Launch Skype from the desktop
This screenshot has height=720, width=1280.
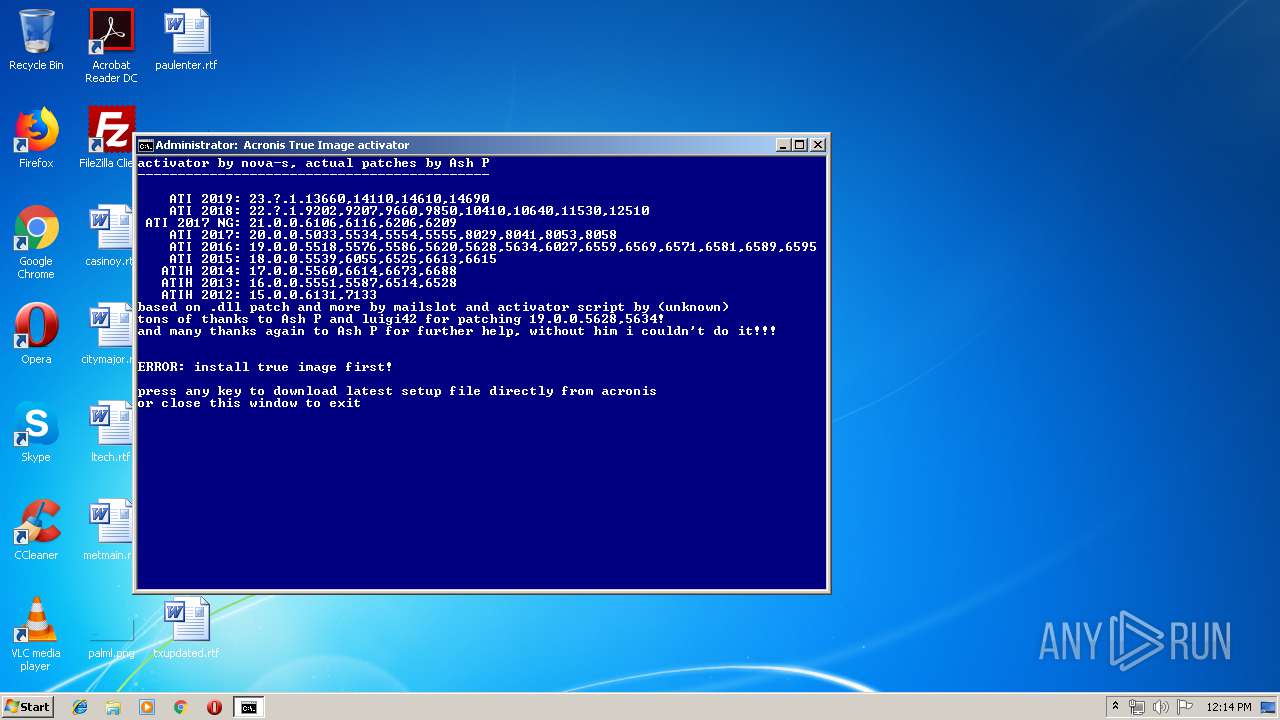(36, 432)
